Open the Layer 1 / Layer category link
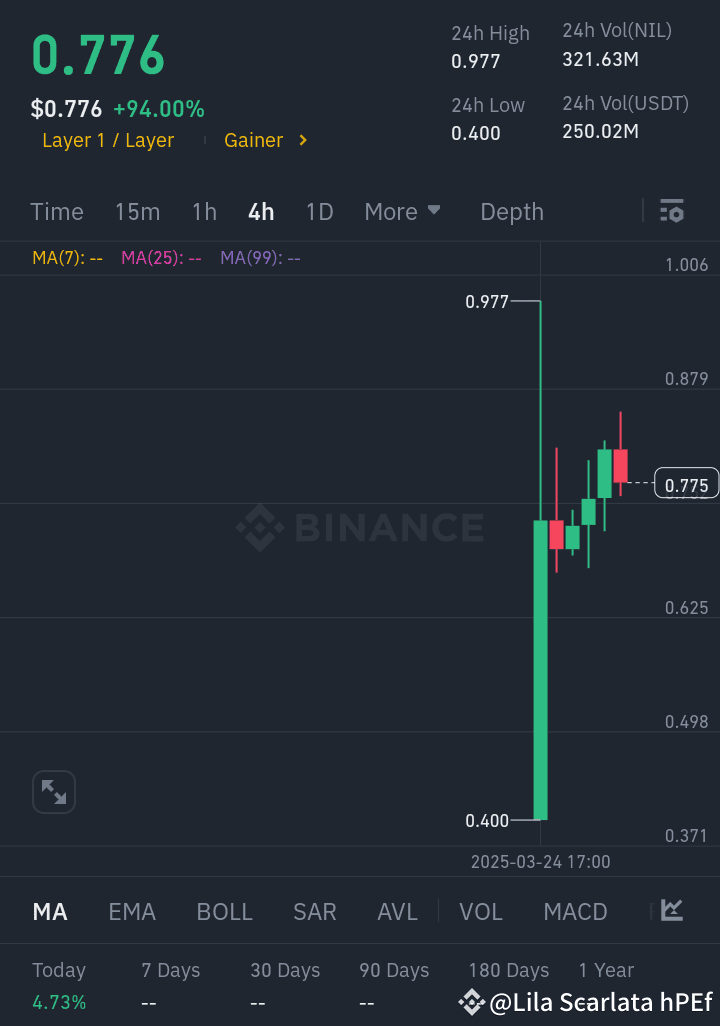This screenshot has width=720, height=1026. pos(108,141)
